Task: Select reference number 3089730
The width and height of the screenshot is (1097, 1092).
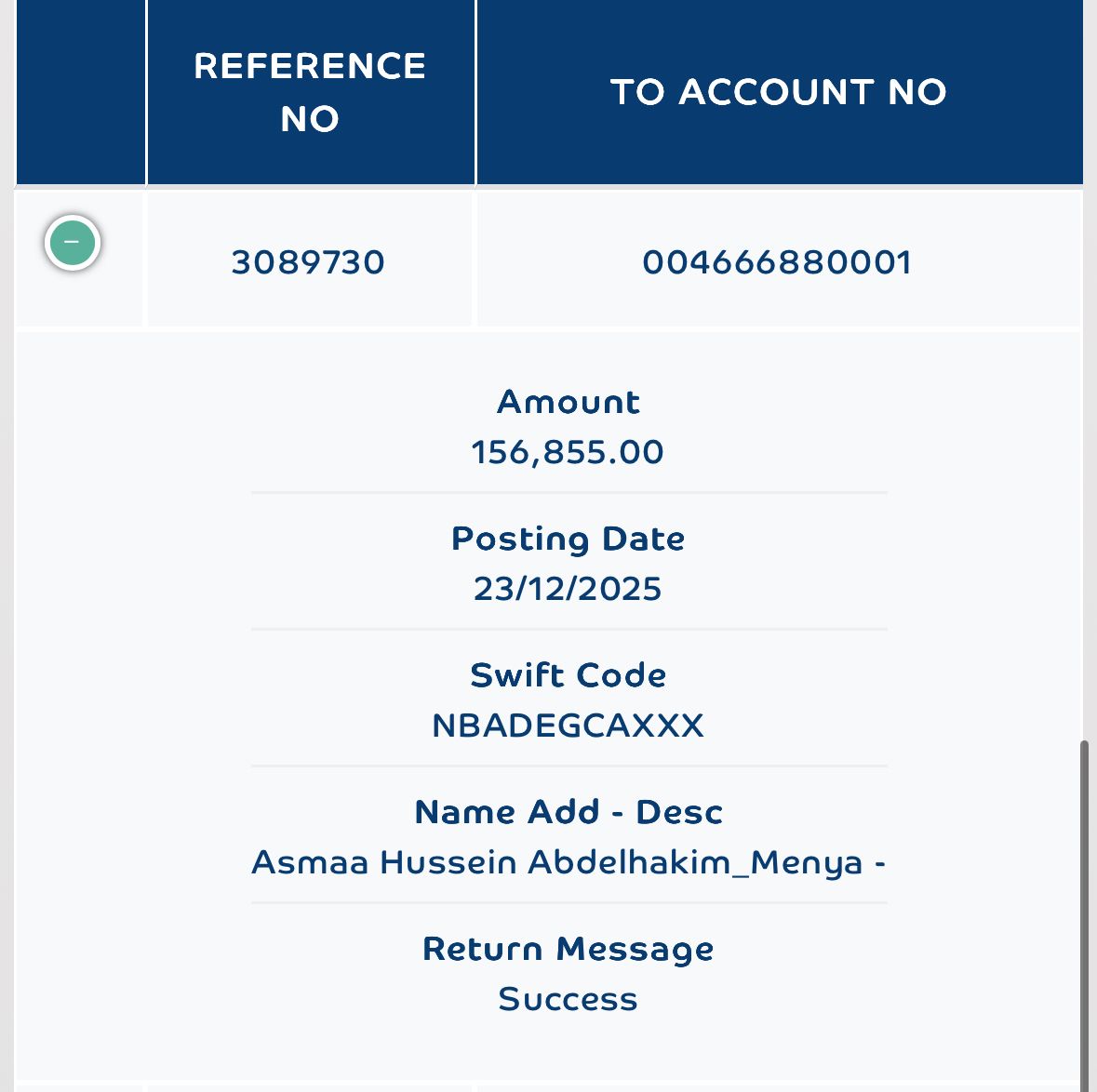Action: tap(308, 262)
